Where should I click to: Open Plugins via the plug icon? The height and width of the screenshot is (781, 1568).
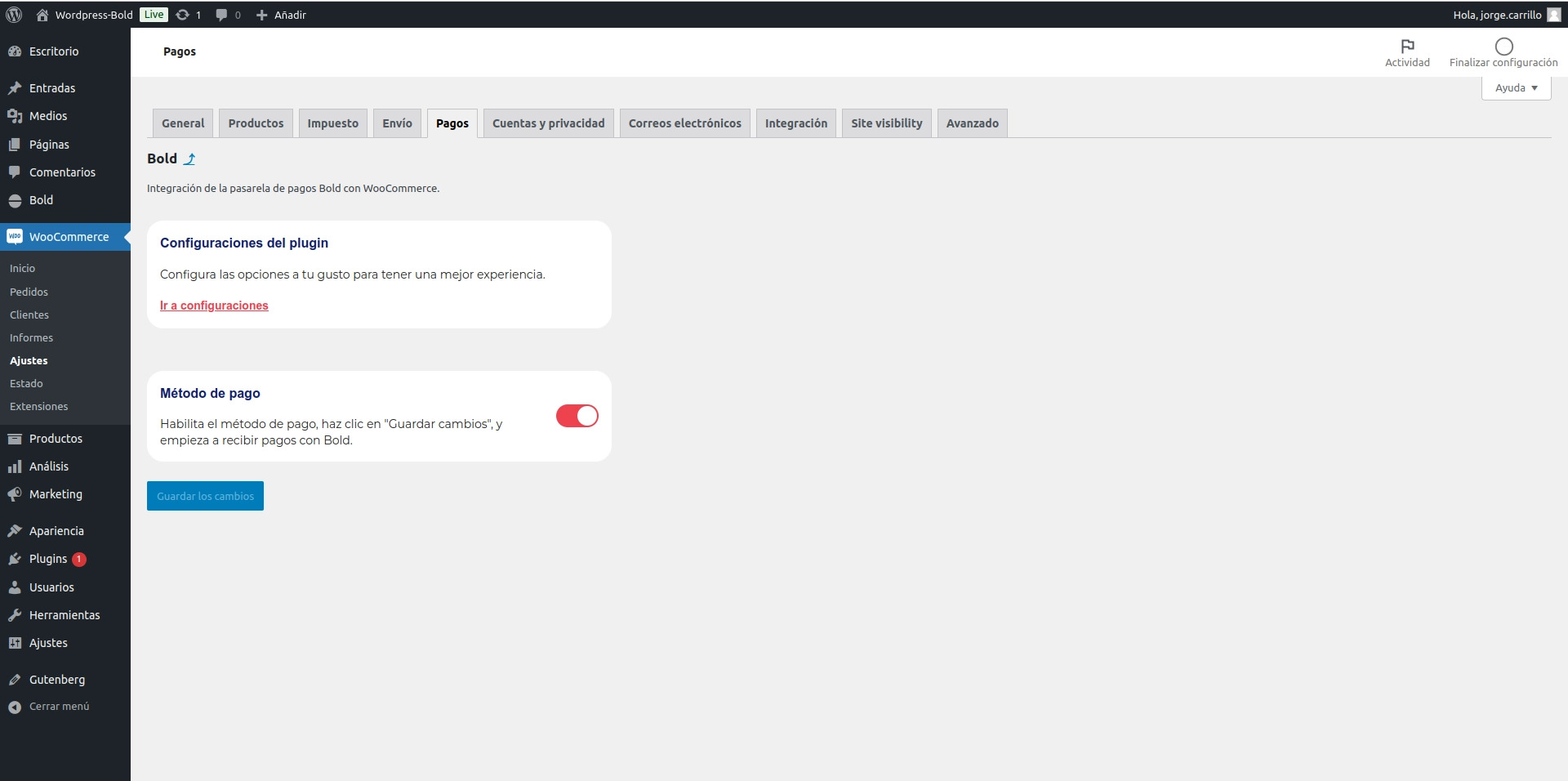[x=14, y=559]
